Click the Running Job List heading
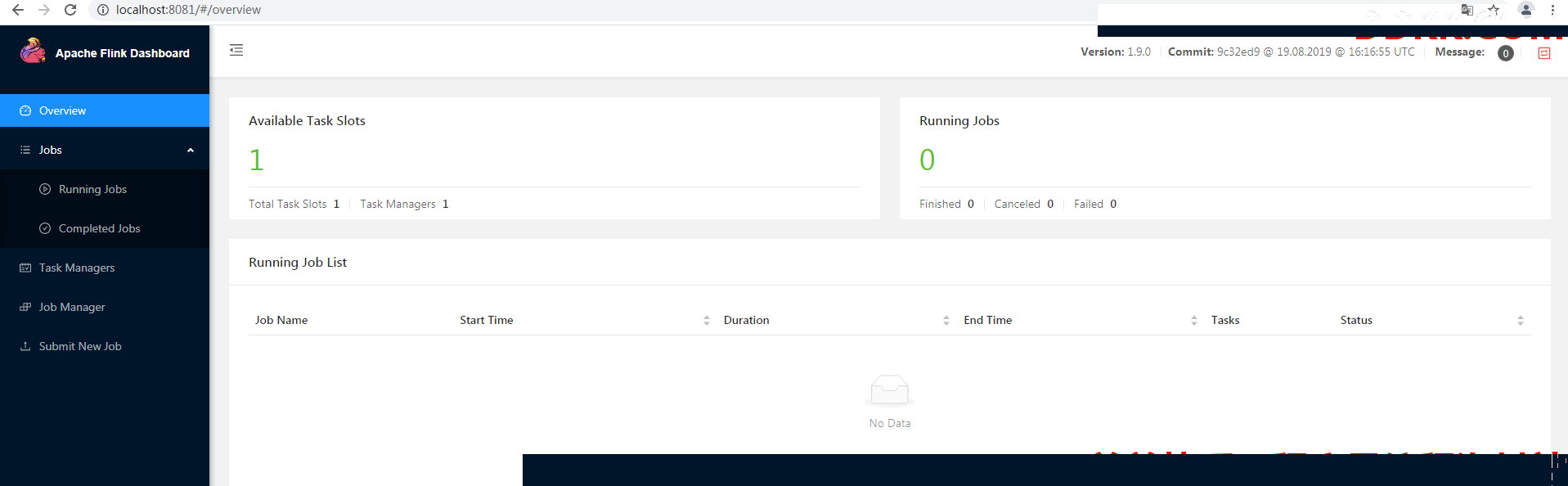The width and height of the screenshot is (1568, 486). 298,262
